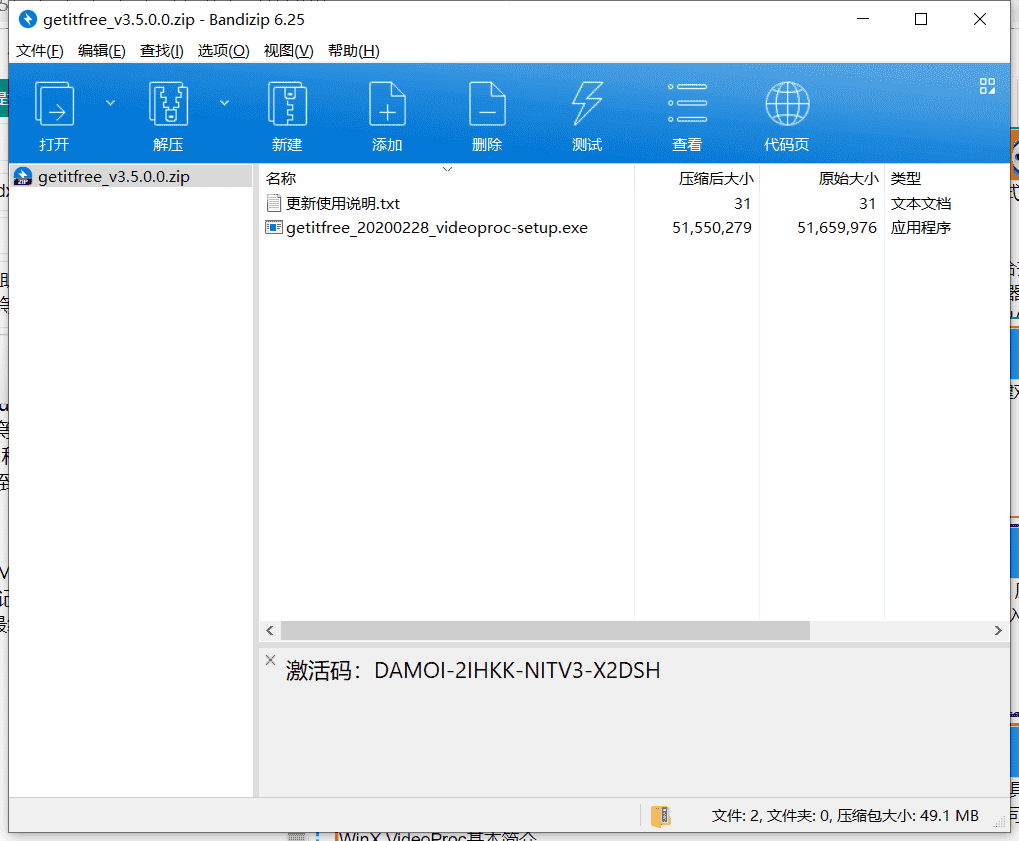
Task: Click the View (查看) list icon
Action: [x=688, y=103]
